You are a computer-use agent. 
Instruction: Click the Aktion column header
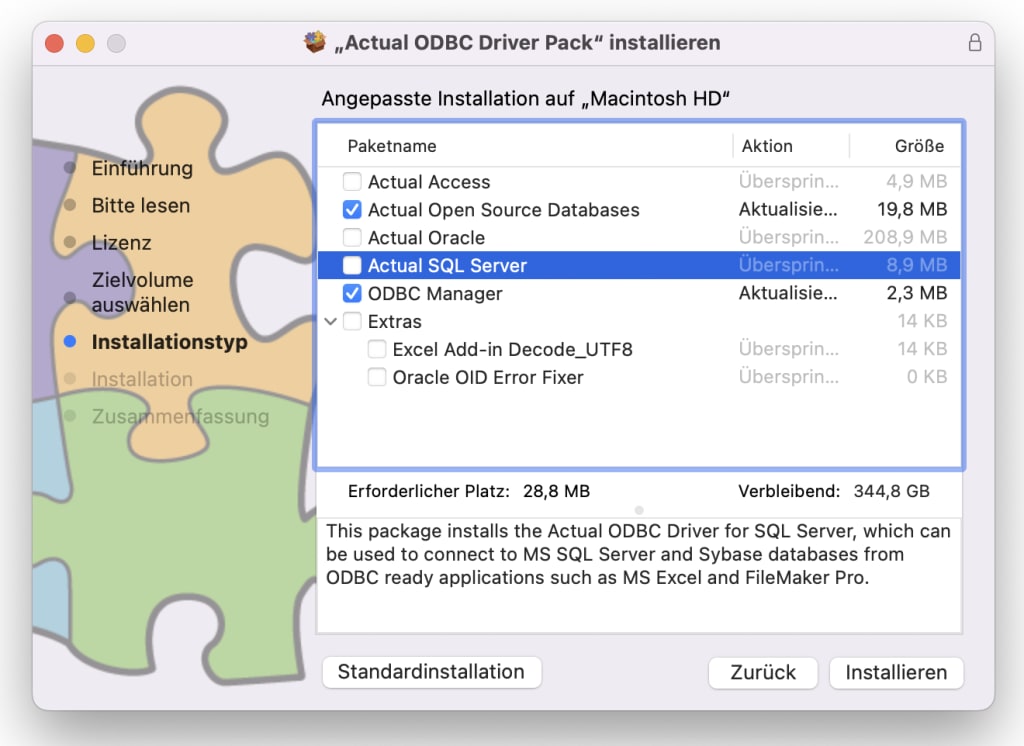point(767,146)
